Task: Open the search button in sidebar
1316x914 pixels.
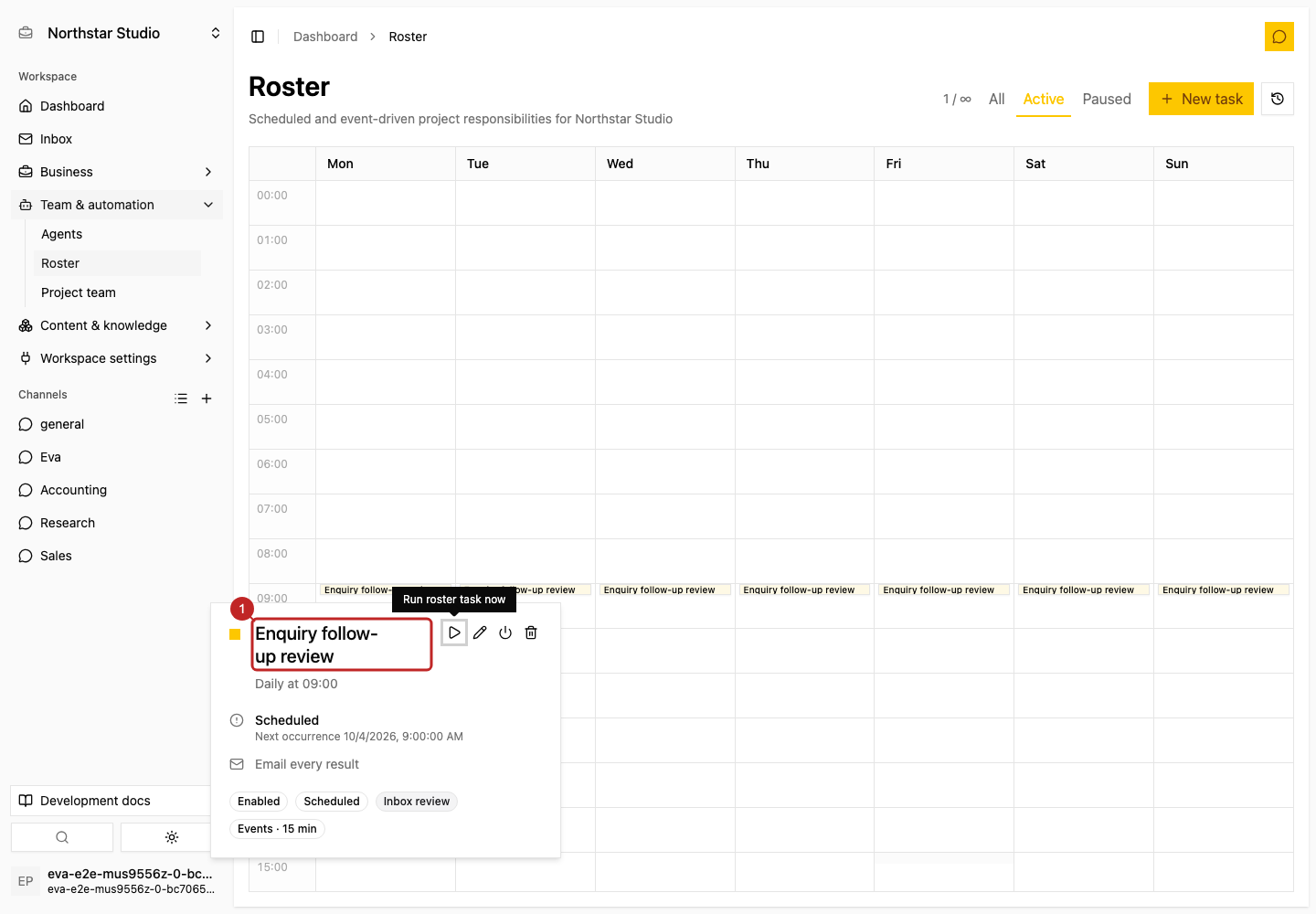Action: pos(62,837)
